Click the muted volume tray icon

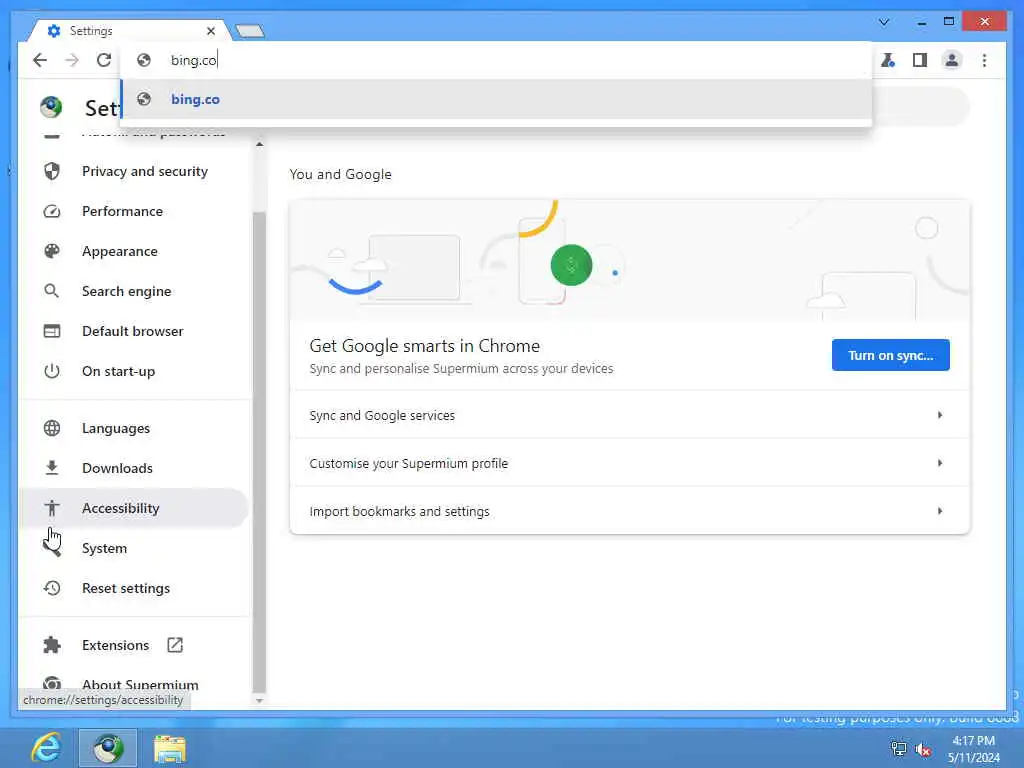(x=923, y=749)
